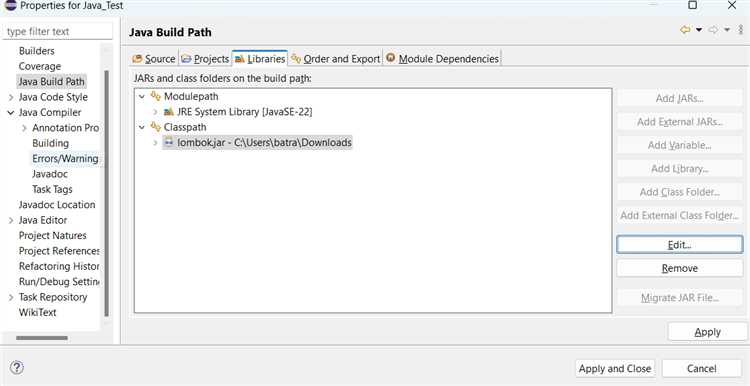This screenshot has height=386, width=750.
Task: Expand the JRE System Library node
Action: (x=155, y=112)
